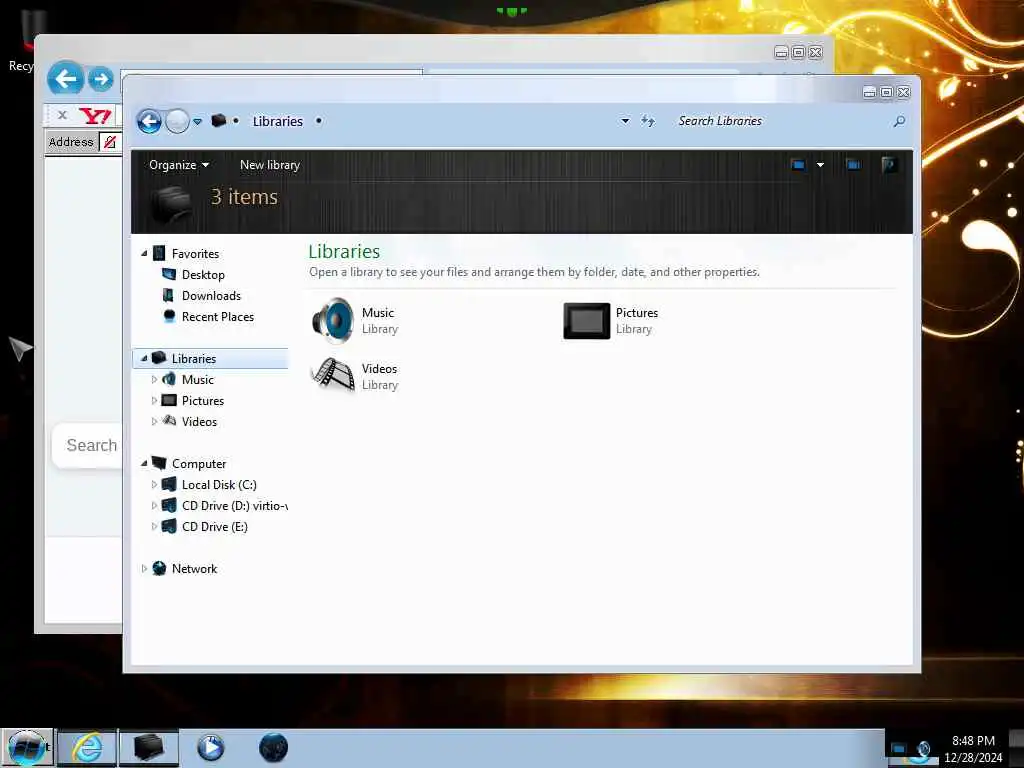Collapse the Computer tree group
Screen dimensions: 1024x768
click(144, 464)
